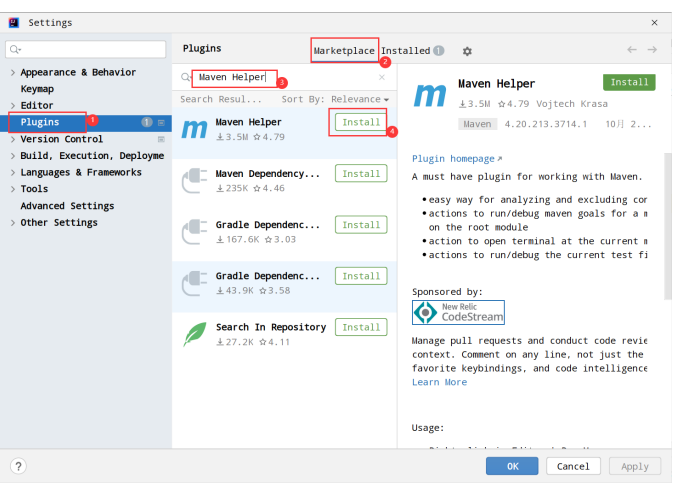Install Search In Repository plugin
Screen dimensions: 690x488
361,327
